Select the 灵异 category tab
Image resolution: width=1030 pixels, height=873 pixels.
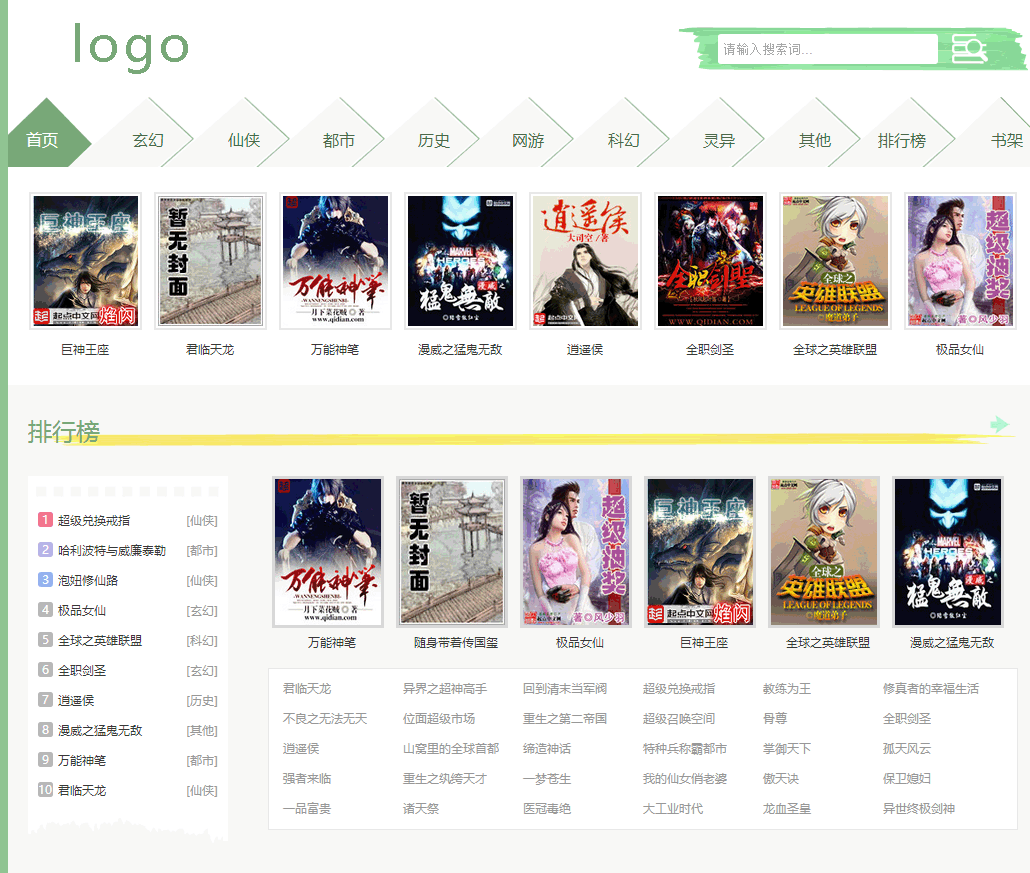coord(719,140)
